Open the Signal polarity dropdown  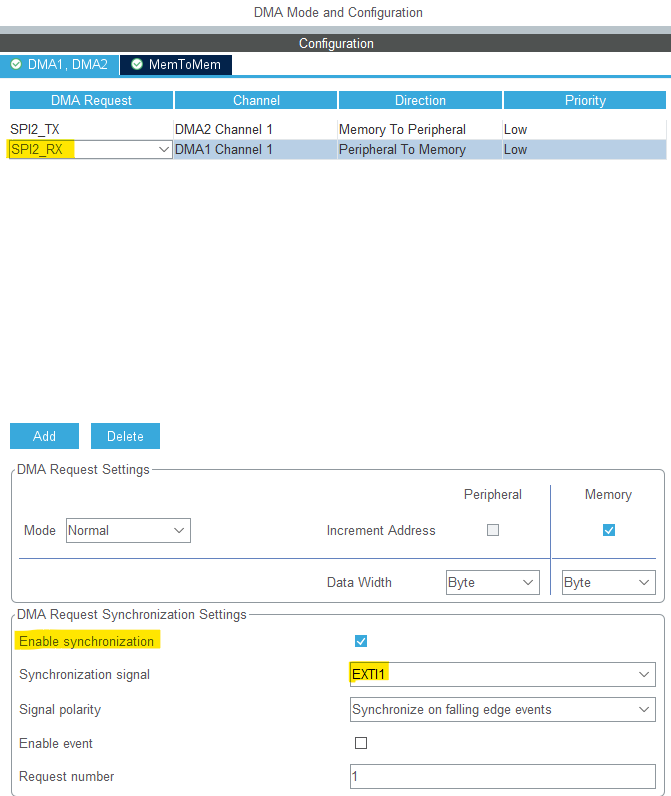tap(502, 709)
